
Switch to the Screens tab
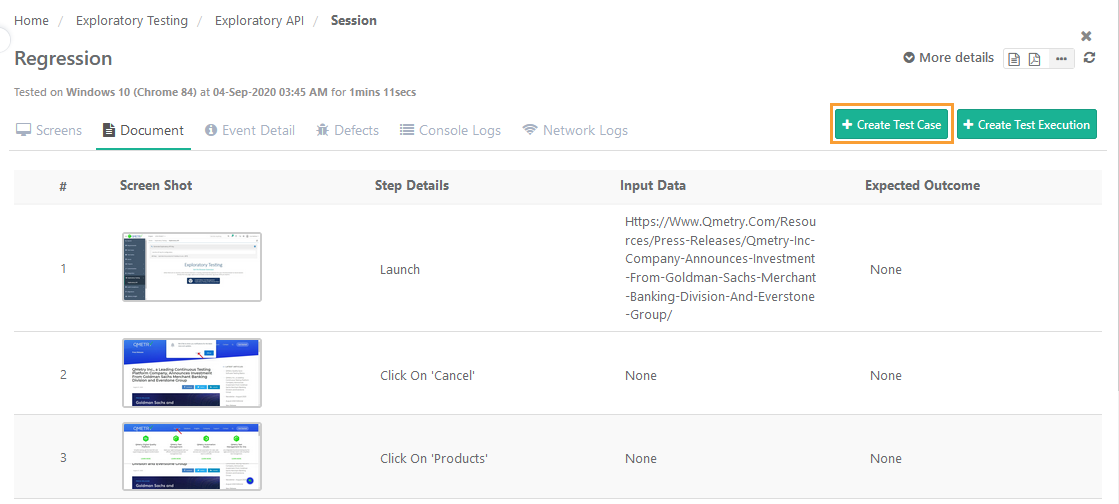tap(49, 131)
